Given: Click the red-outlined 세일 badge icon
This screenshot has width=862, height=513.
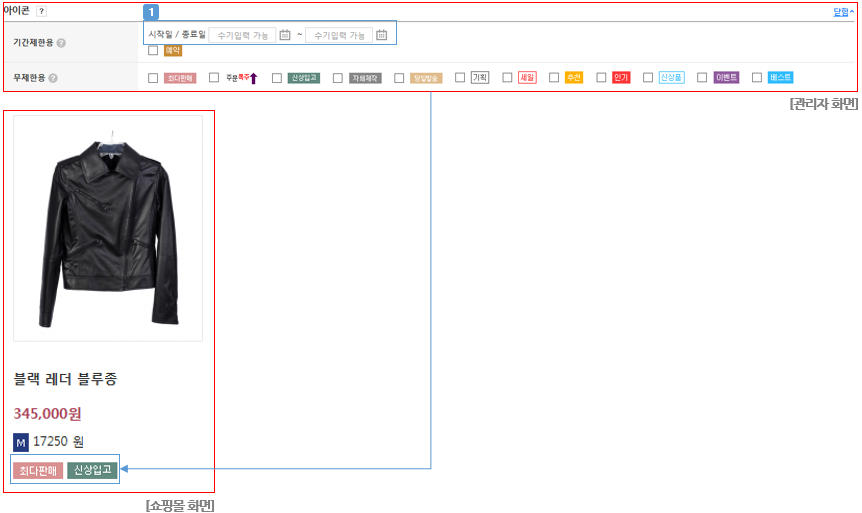Looking at the screenshot, I should pos(527,78).
